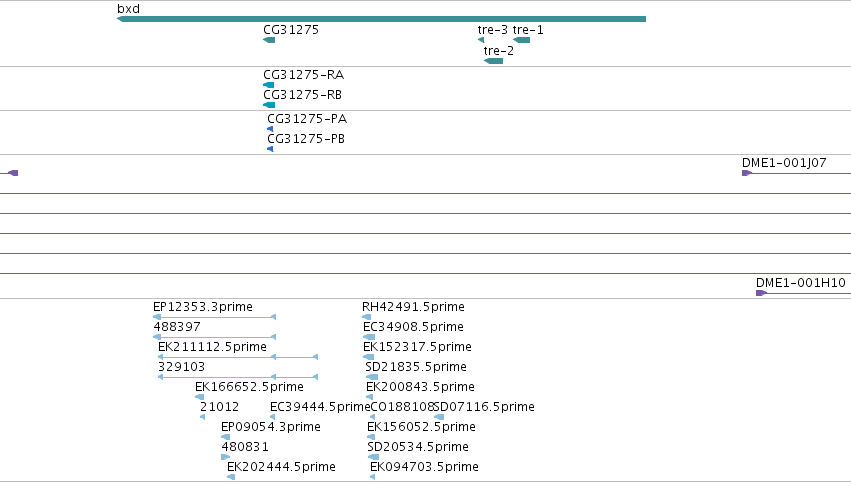Viewport: 851px width, 482px height.
Task: Click the EP12353.3prime insertion feature line
Action: point(215,317)
